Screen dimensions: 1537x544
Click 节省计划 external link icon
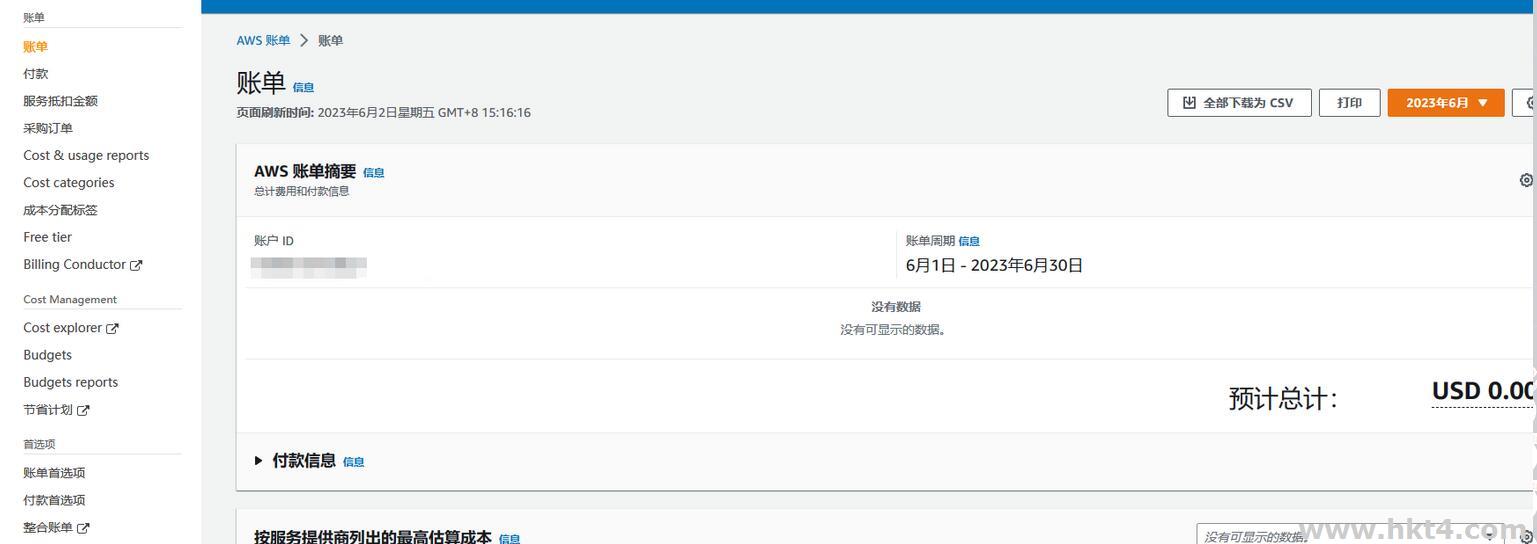coord(83,410)
